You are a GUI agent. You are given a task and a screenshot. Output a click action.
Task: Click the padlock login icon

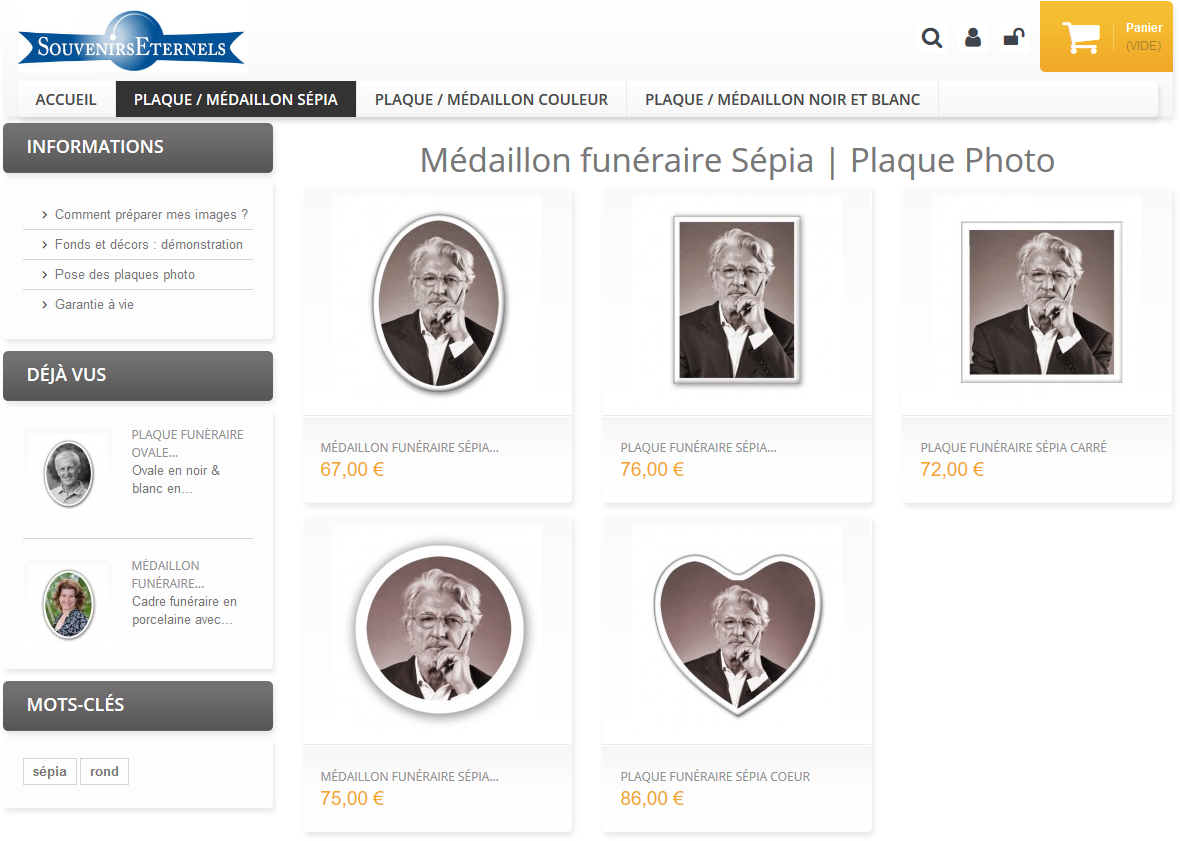tap(1013, 38)
